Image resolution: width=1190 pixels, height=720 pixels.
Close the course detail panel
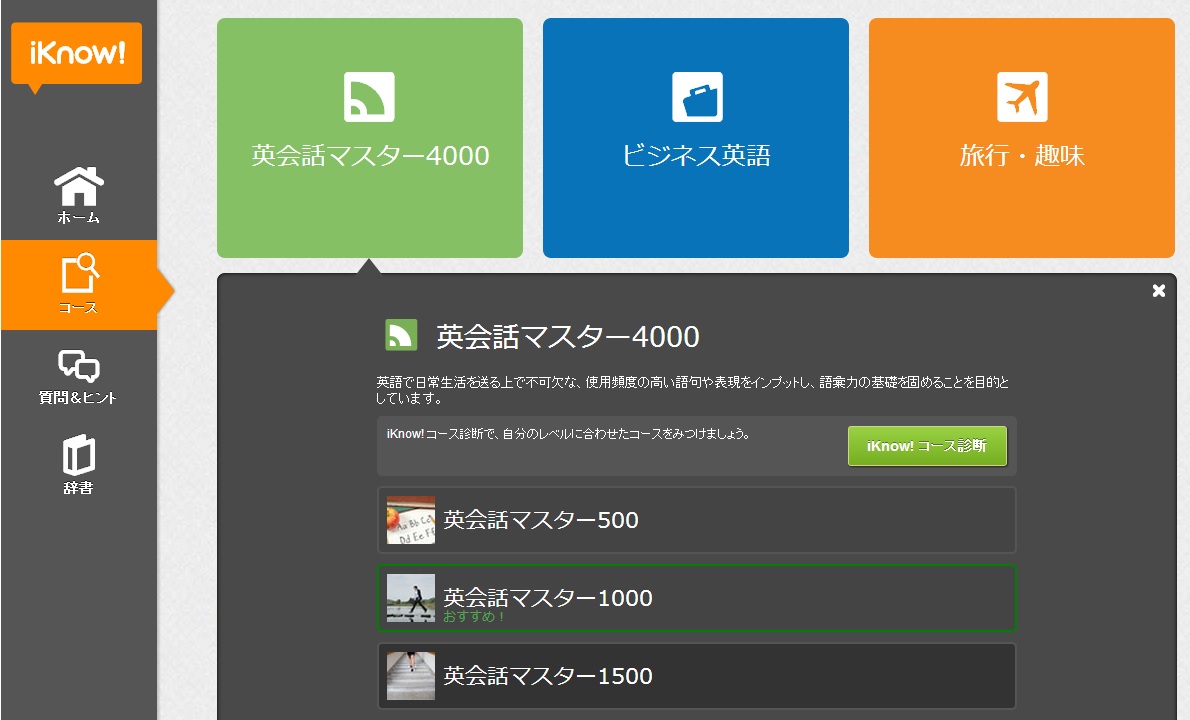coord(1159,291)
